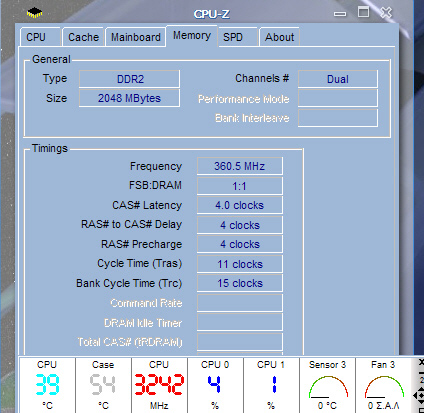Select the RAS# Precharge 4 clocks value
Image resolution: width=424 pixels, height=413 pixels.
point(240,244)
